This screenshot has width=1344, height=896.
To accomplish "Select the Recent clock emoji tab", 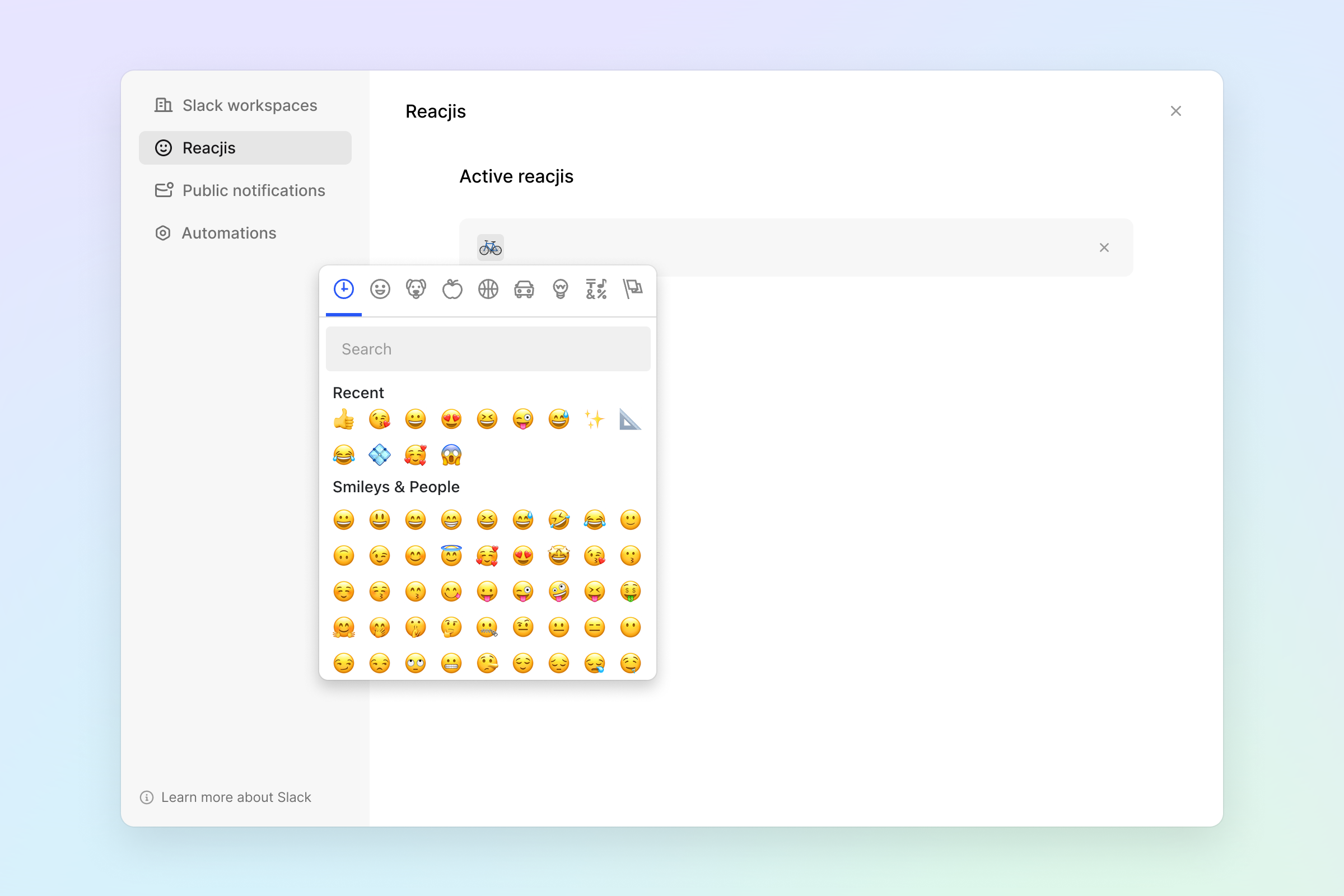I will coord(344,289).
